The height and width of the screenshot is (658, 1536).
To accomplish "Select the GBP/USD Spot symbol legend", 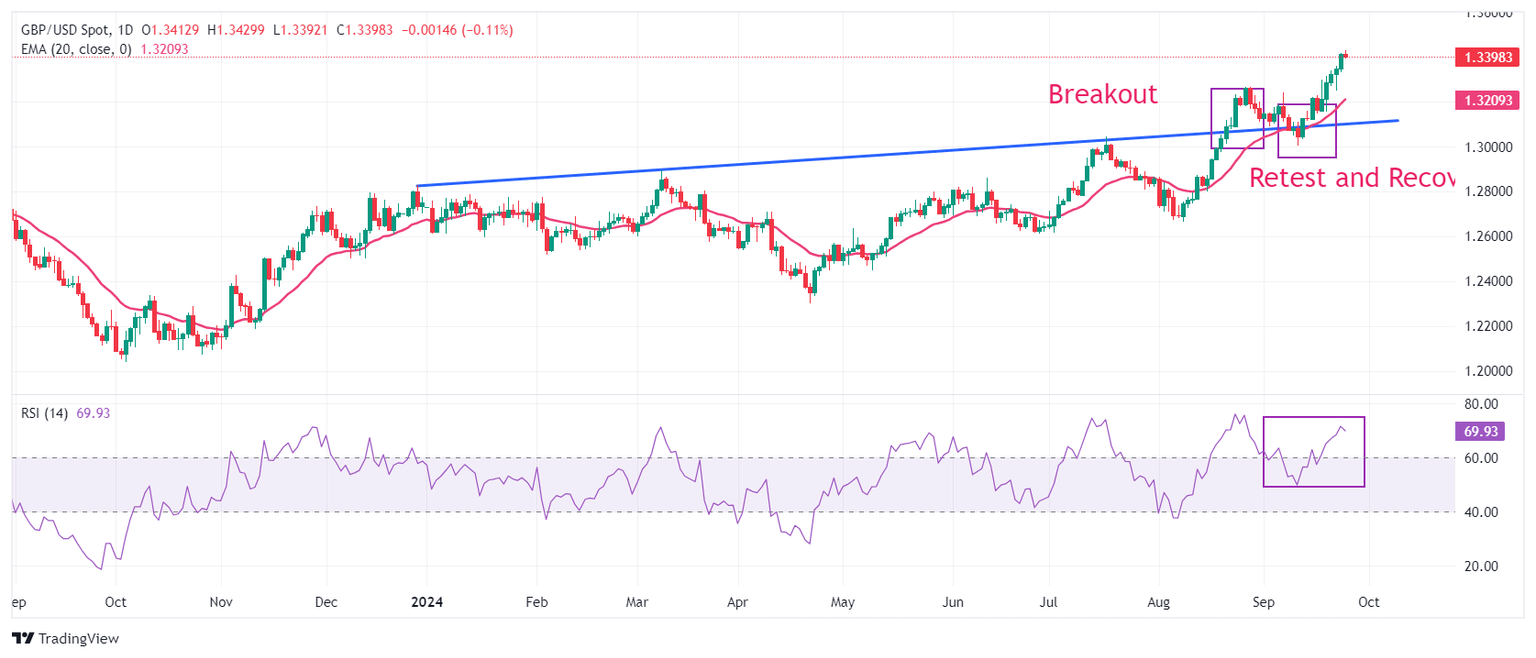I will coord(65,30).
